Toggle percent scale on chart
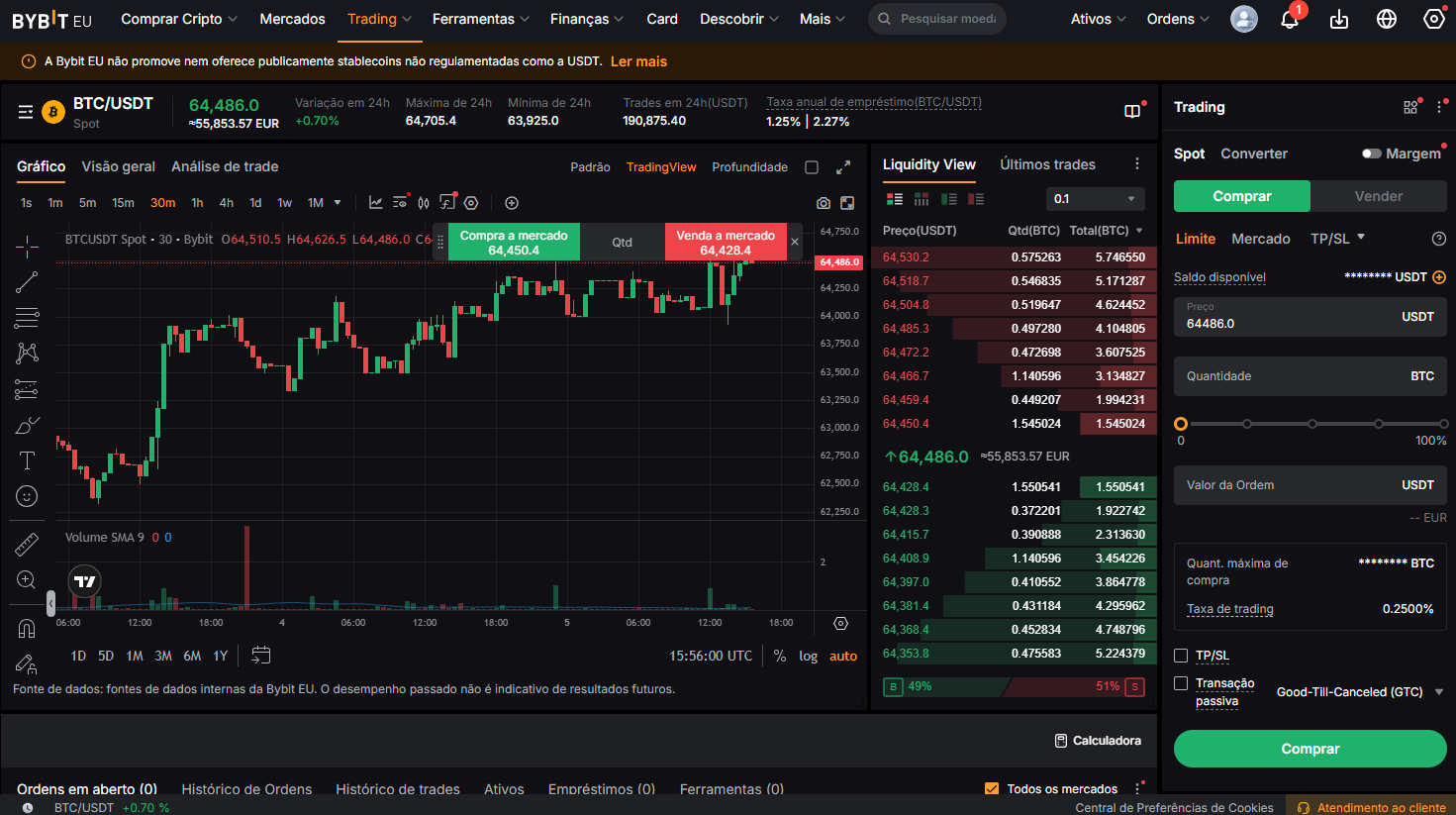 click(x=780, y=656)
